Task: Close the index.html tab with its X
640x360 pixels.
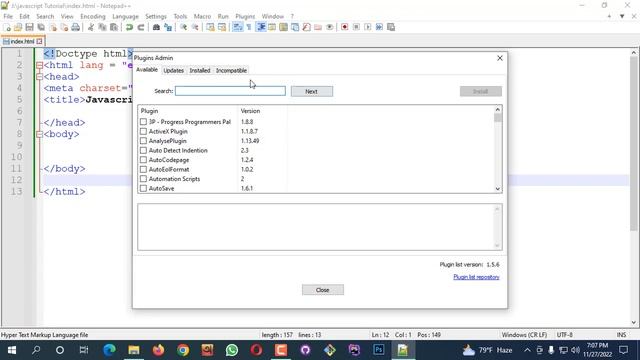Action: click(x=39, y=41)
